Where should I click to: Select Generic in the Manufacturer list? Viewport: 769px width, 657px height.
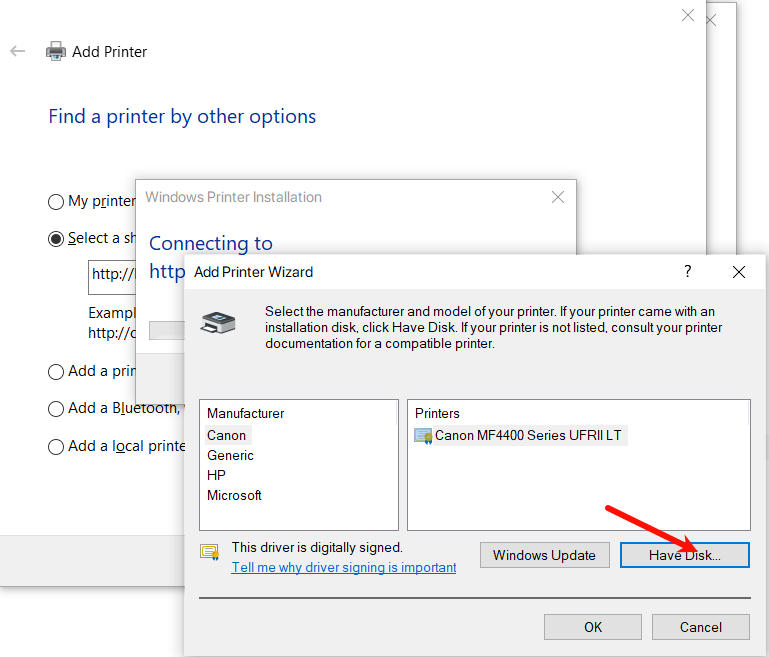tap(230, 455)
